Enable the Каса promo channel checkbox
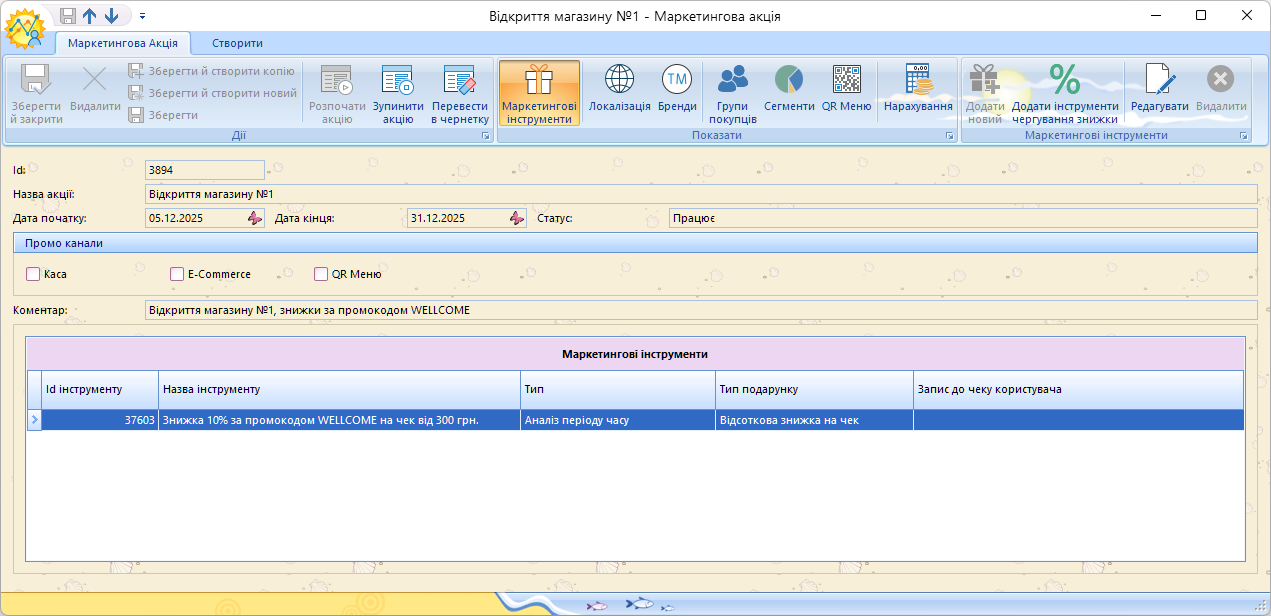The image size is (1271, 616). coord(33,274)
